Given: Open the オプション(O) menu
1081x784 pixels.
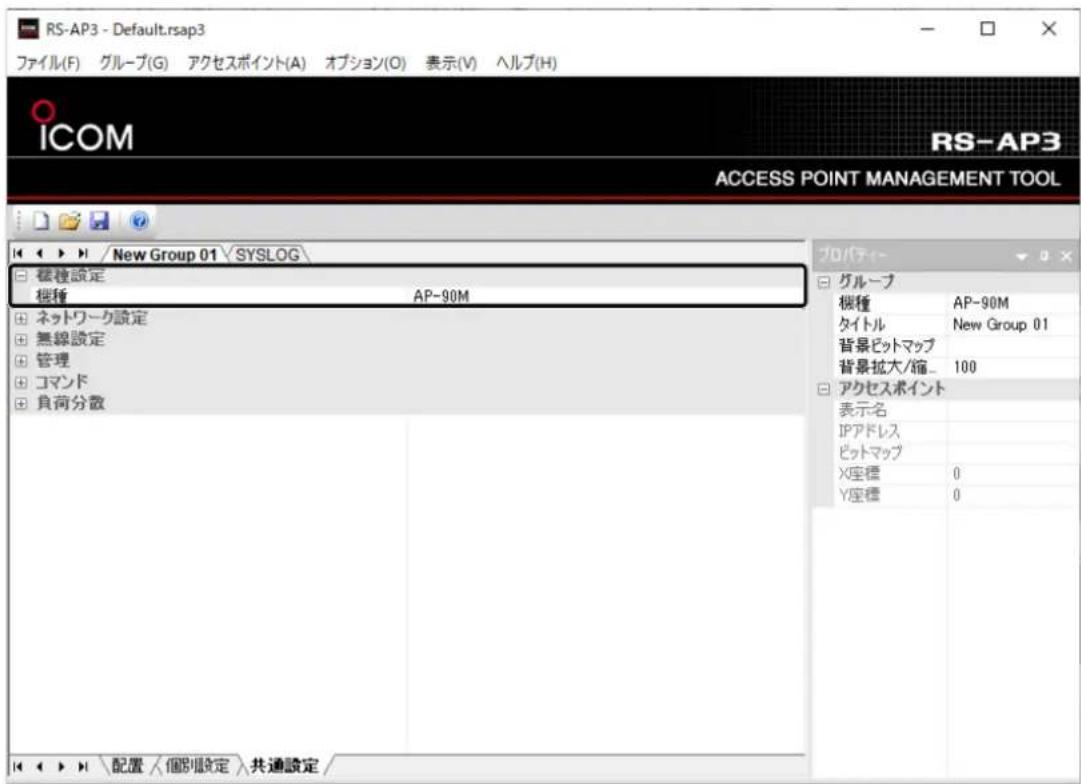Looking at the screenshot, I should pos(365,63).
